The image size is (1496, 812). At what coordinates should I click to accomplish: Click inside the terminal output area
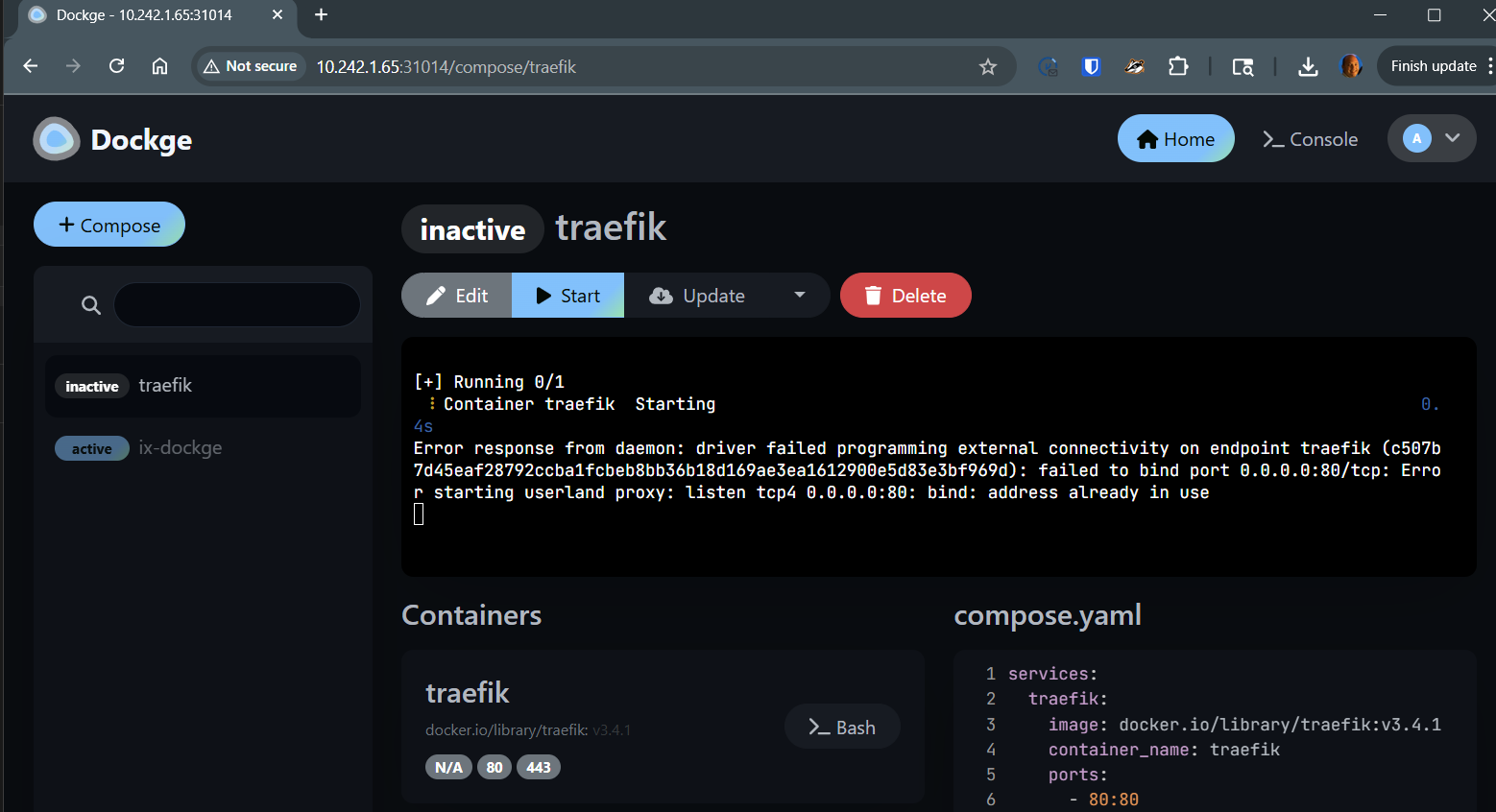(938, 457)
